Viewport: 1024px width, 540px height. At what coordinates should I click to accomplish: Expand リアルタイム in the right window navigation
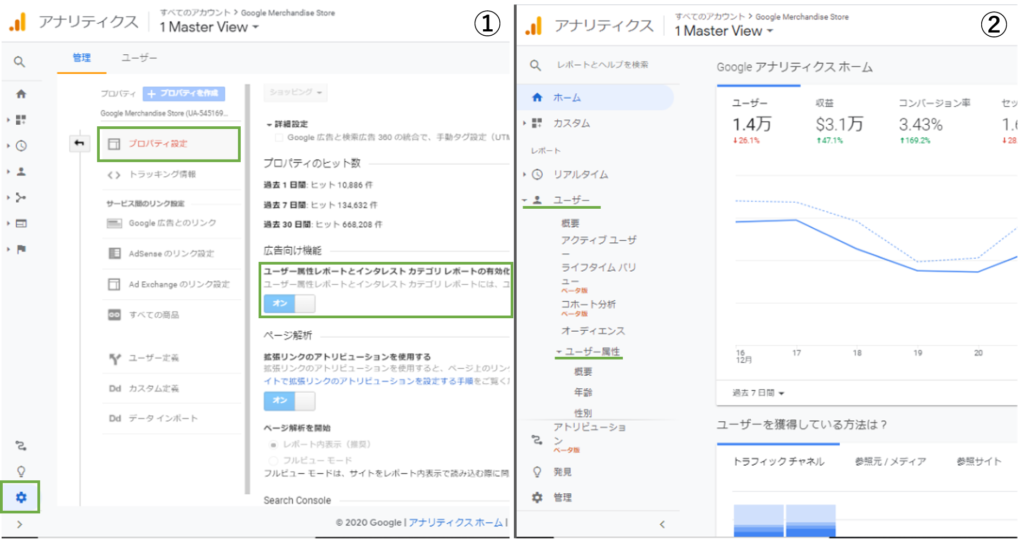pos(580,174)
